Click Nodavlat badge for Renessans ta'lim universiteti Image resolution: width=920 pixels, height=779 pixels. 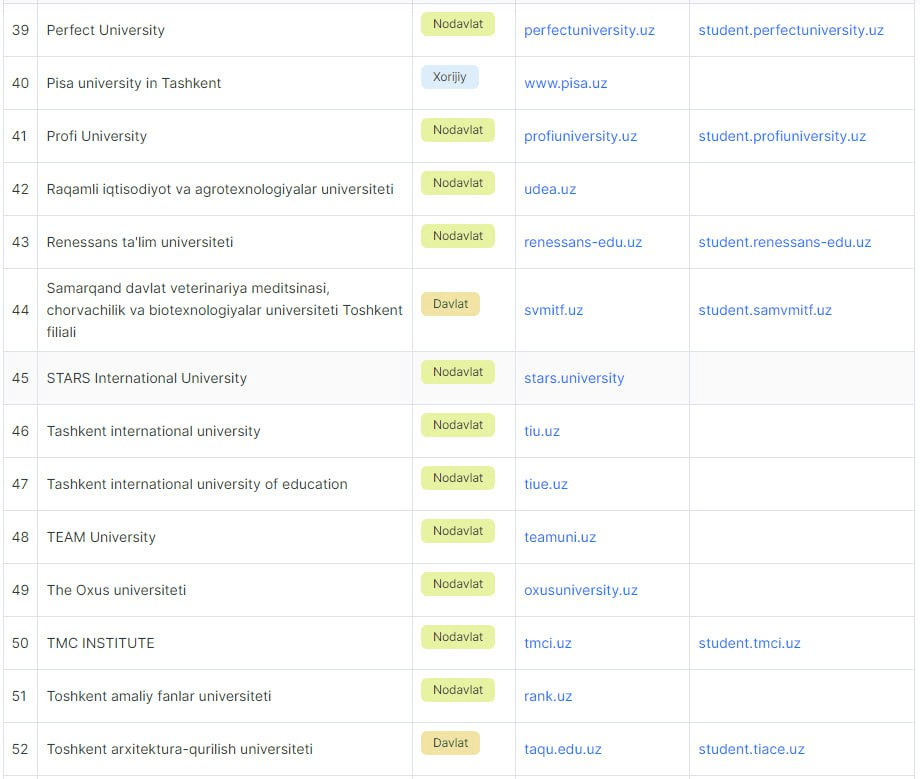(x=458, y=236)
